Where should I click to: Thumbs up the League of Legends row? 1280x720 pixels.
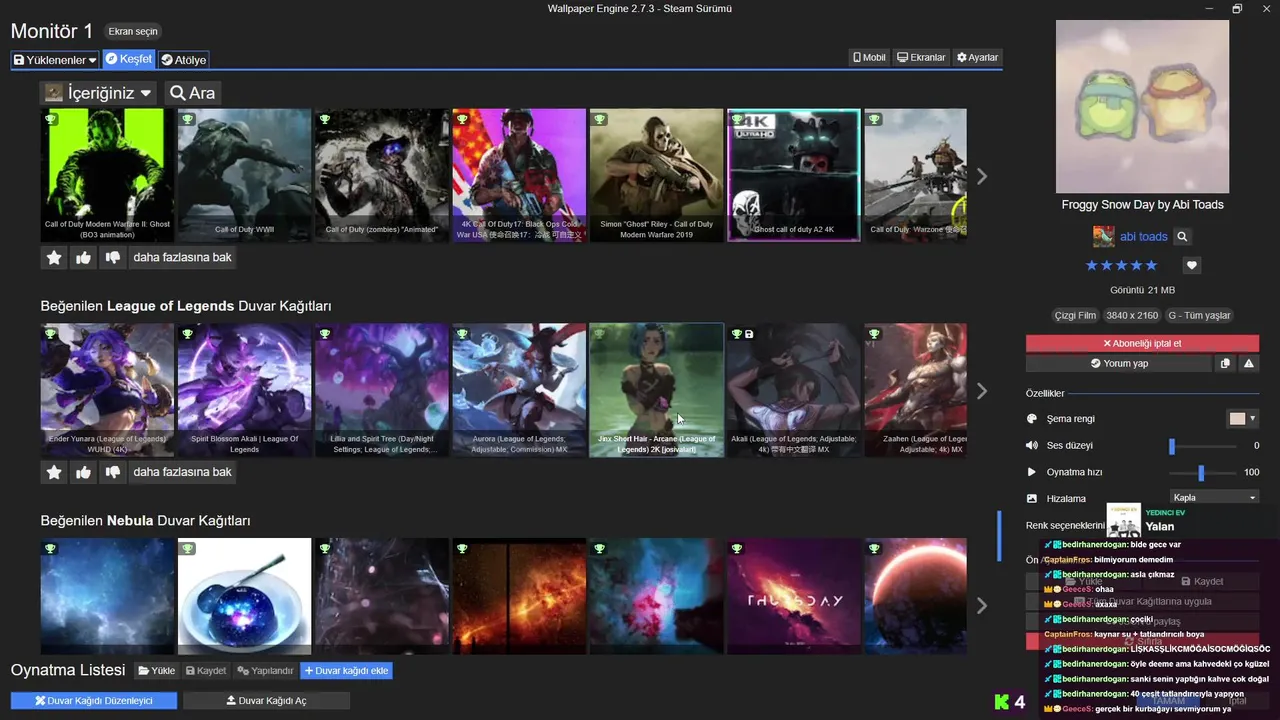83,472
